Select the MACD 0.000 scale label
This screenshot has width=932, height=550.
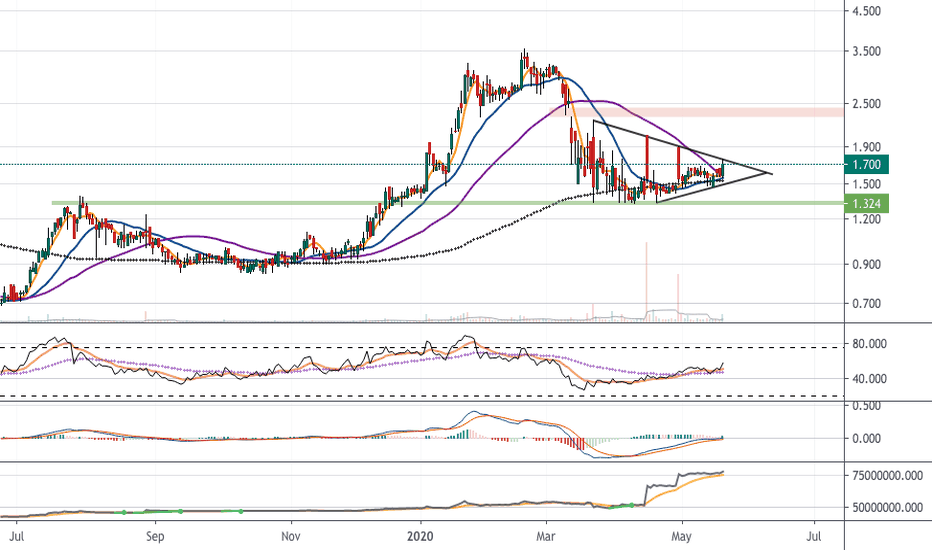tap(867, 439)
